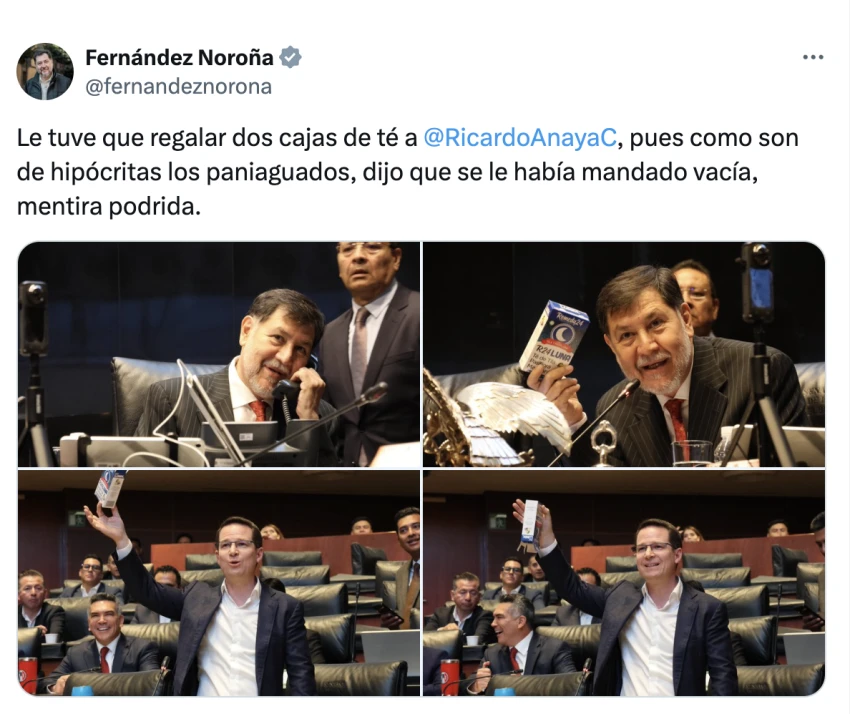Click the black telephone handset in first photo

pos(294,383)
